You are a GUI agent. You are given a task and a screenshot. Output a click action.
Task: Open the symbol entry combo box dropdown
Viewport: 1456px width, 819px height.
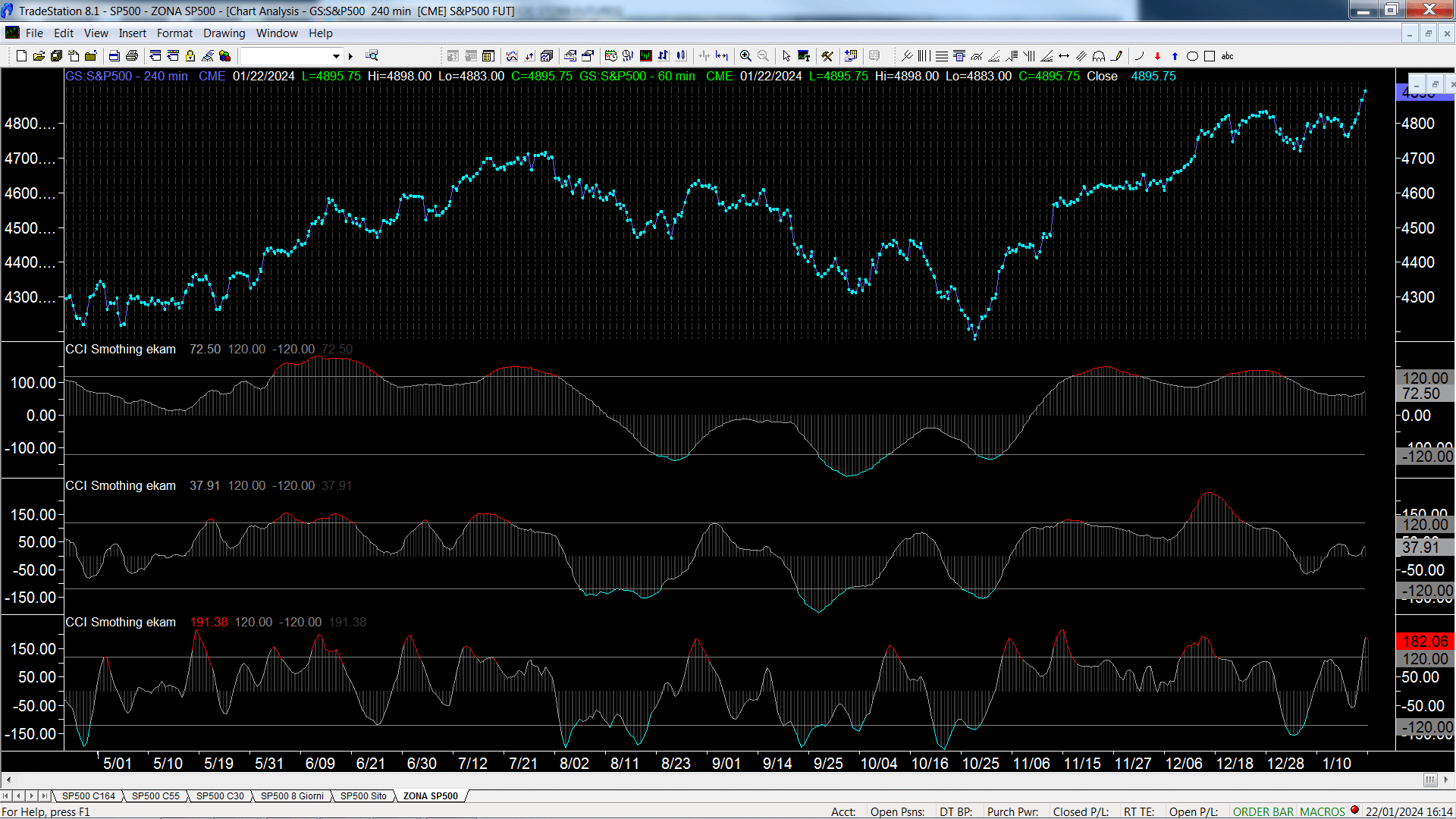tap(336, 56)
